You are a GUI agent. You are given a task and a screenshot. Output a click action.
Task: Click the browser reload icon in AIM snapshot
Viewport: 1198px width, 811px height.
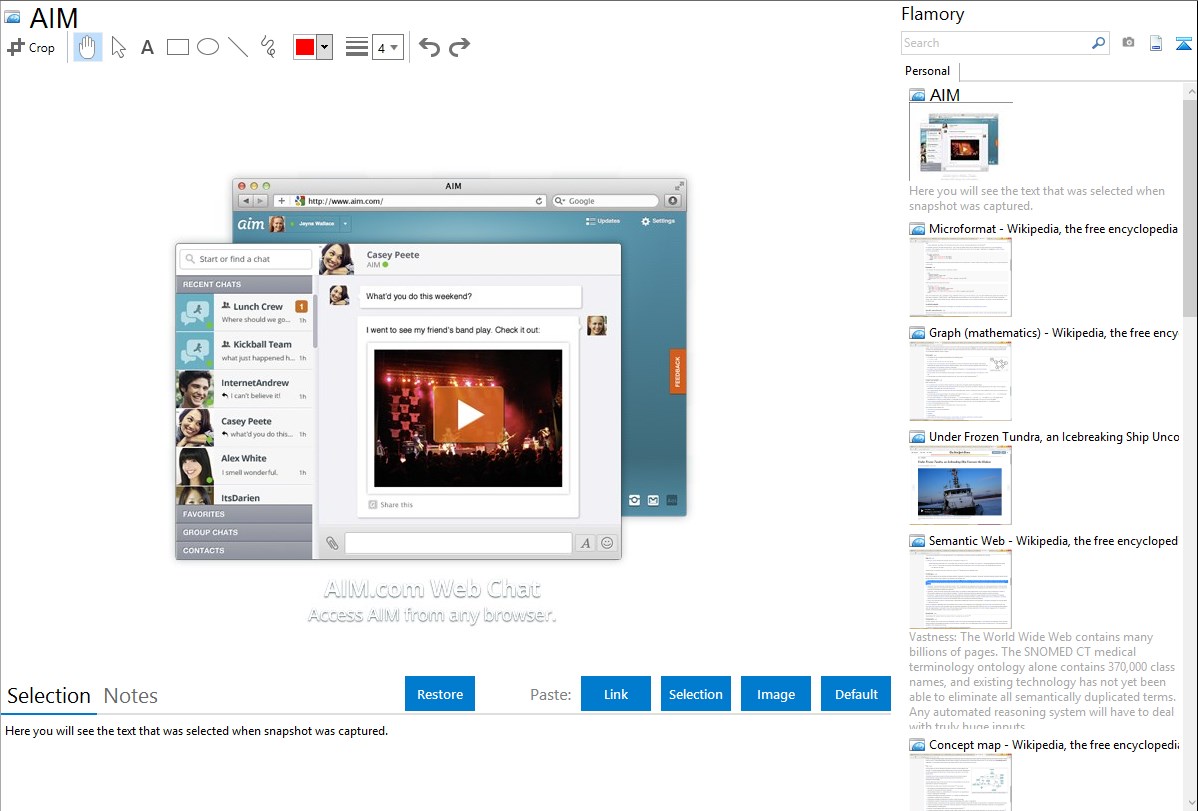click(x=539, y=201)
